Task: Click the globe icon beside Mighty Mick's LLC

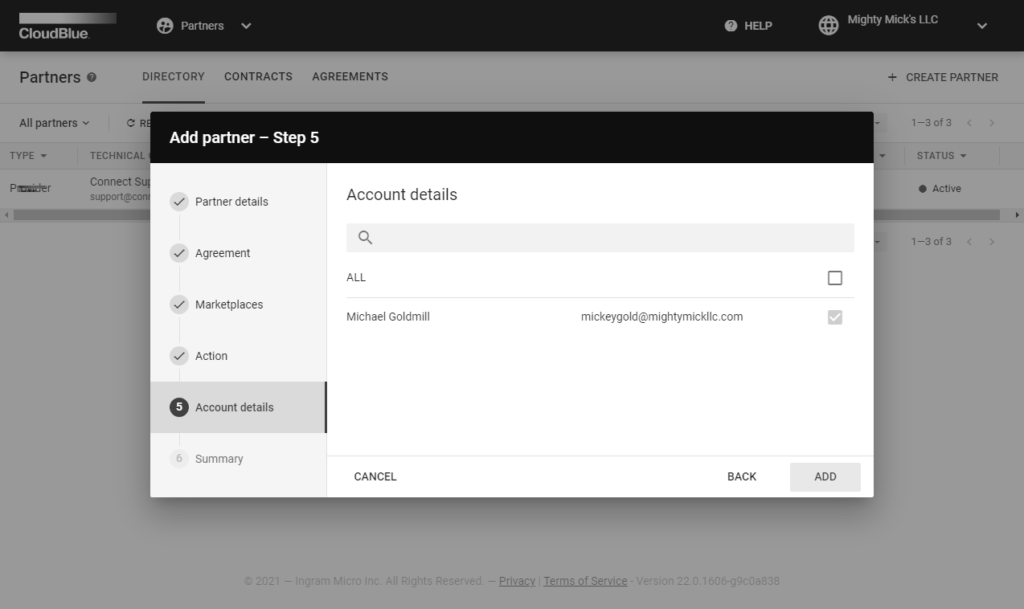Action: click(828, 25)
